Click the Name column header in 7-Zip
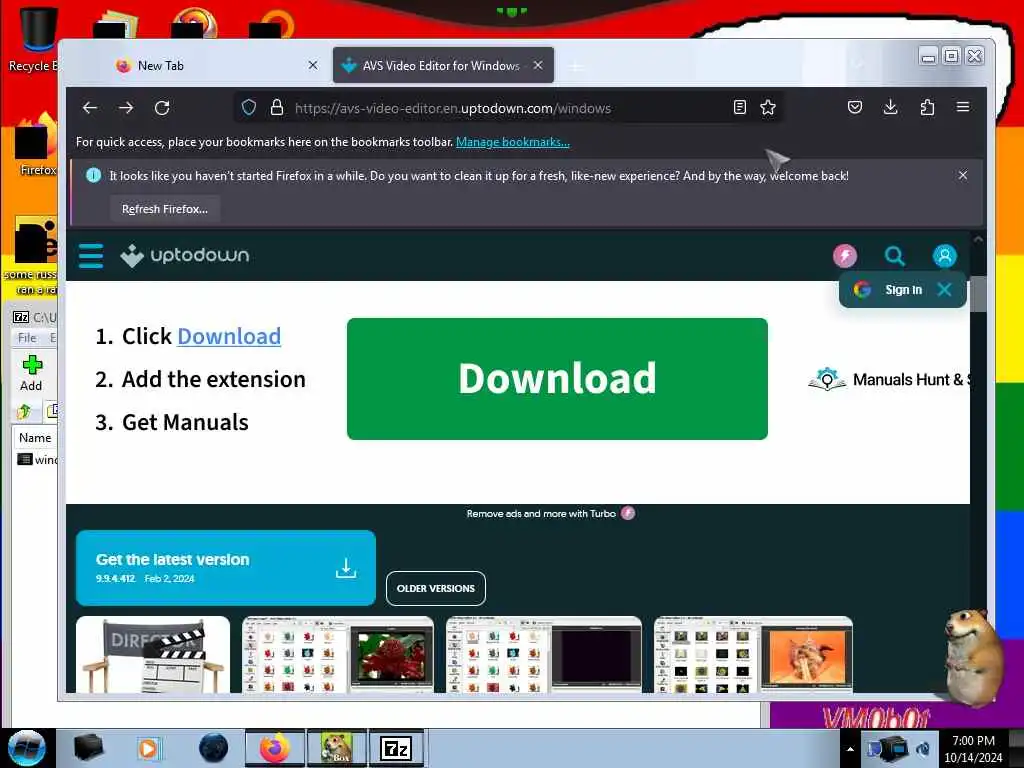This screenshot has width=1024, height=768. (35, 438)
